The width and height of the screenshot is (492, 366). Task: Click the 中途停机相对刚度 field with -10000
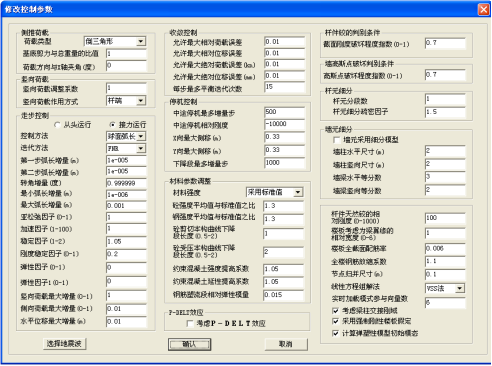pos(285,124)
